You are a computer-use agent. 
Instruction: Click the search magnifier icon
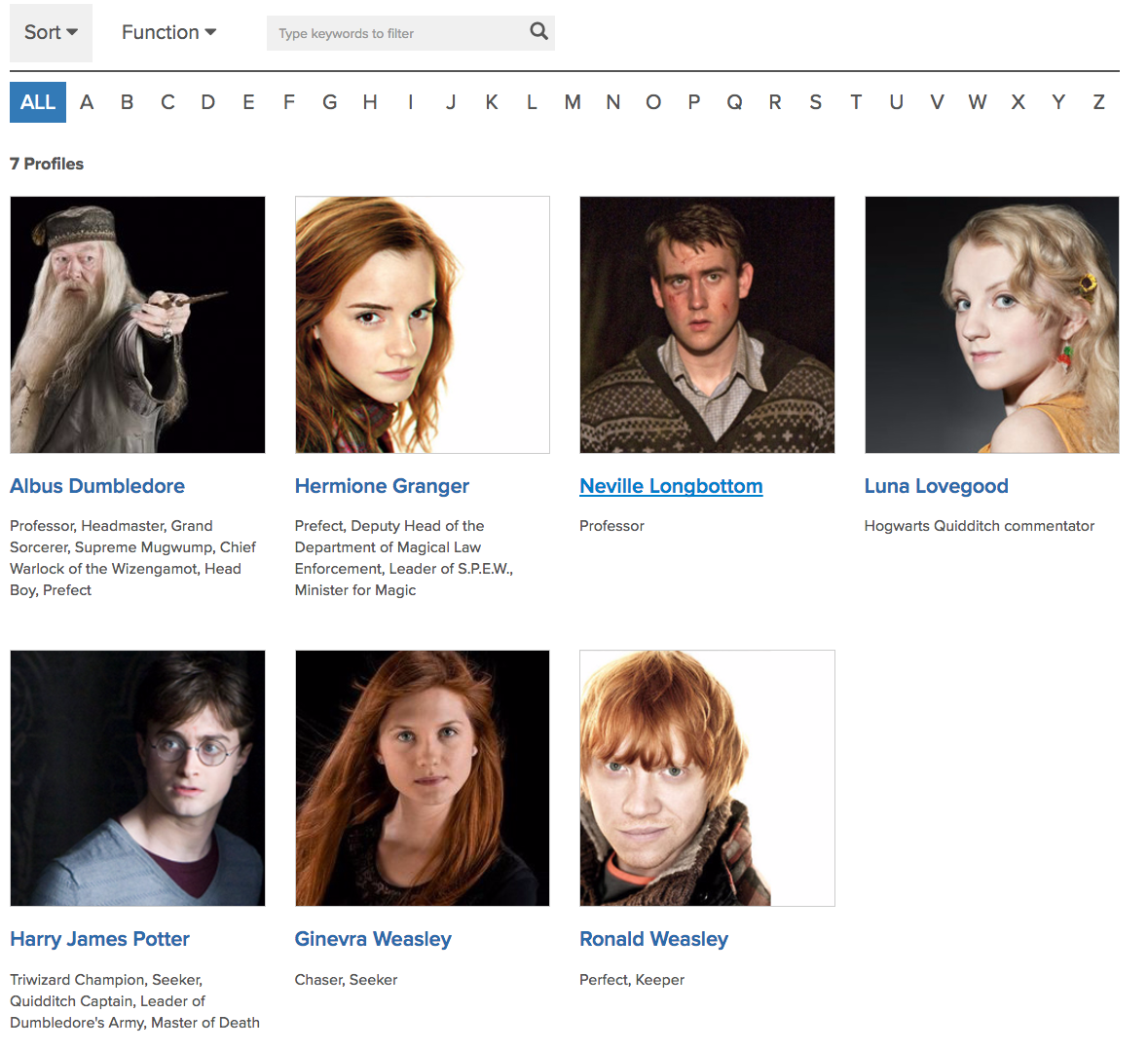[x=538, y=31]
